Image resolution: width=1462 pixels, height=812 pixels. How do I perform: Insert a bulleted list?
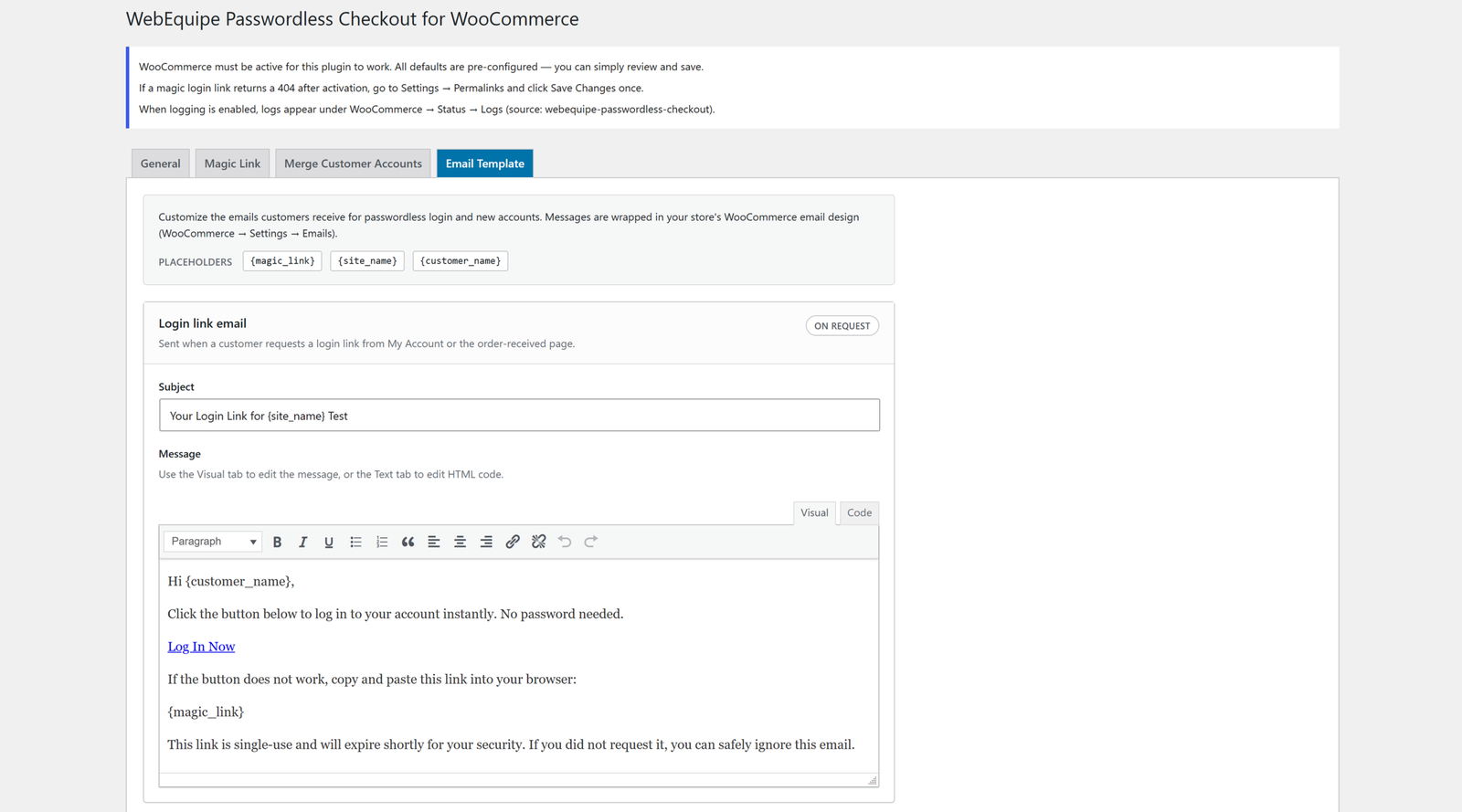(355, 542)
